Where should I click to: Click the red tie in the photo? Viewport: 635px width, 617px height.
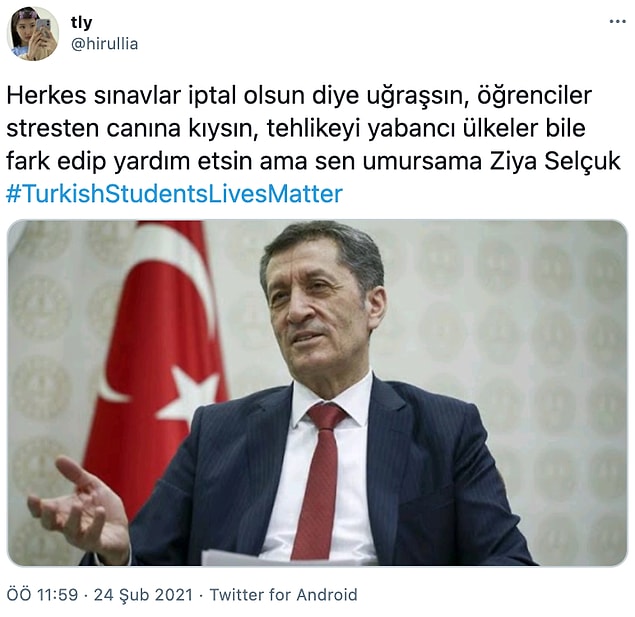pyautogui.click(x=320, y=482)
